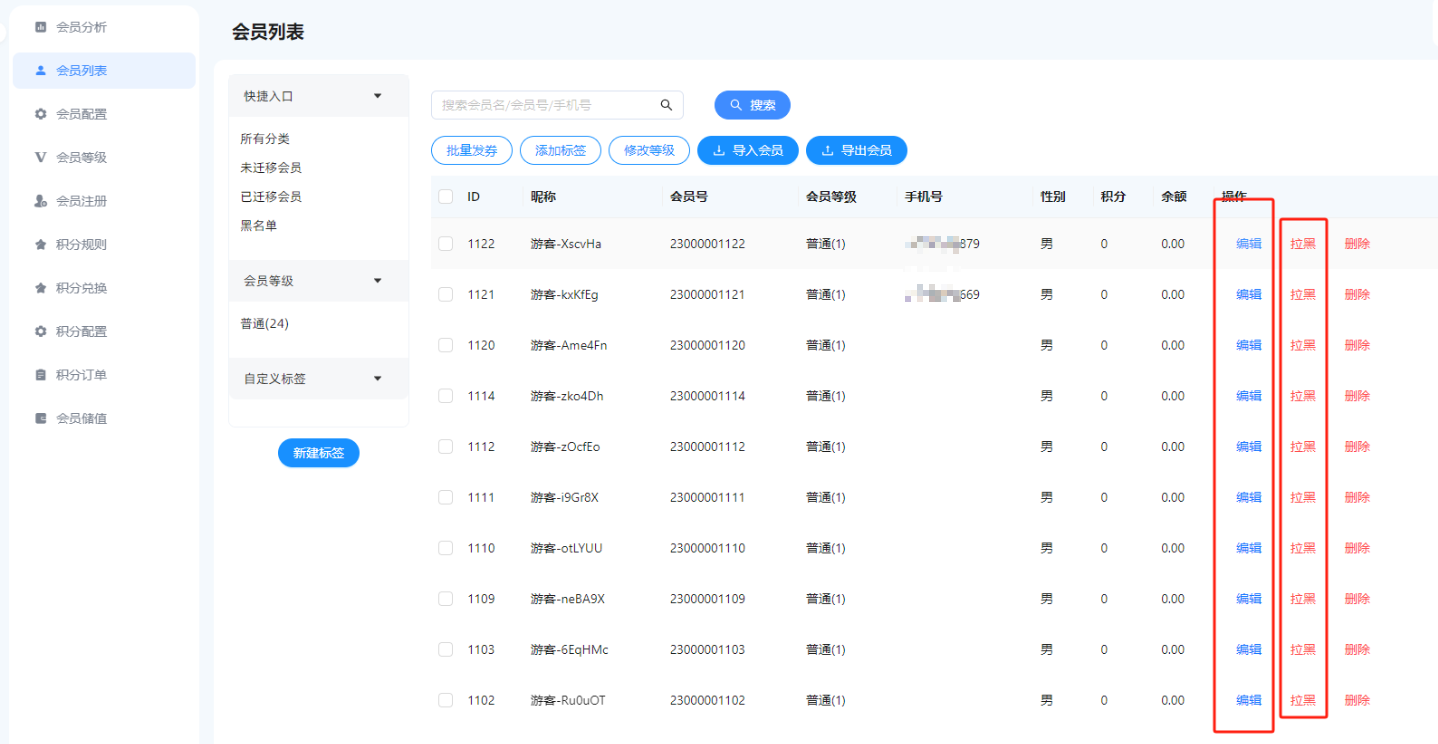
Task: Click the 新建标签 button
Action: coord(318,453)
